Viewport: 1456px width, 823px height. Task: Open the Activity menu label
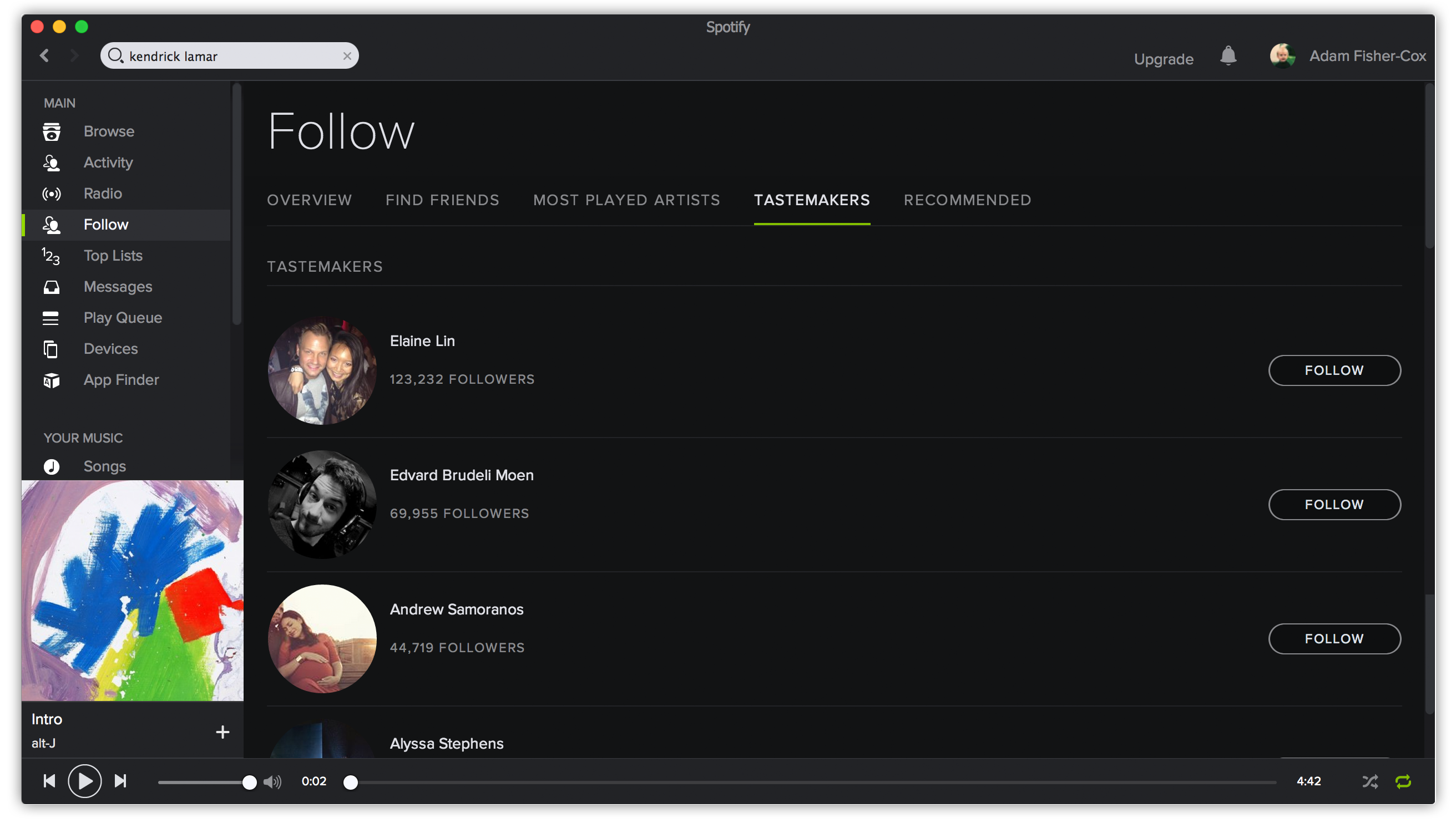coord(109,163)
